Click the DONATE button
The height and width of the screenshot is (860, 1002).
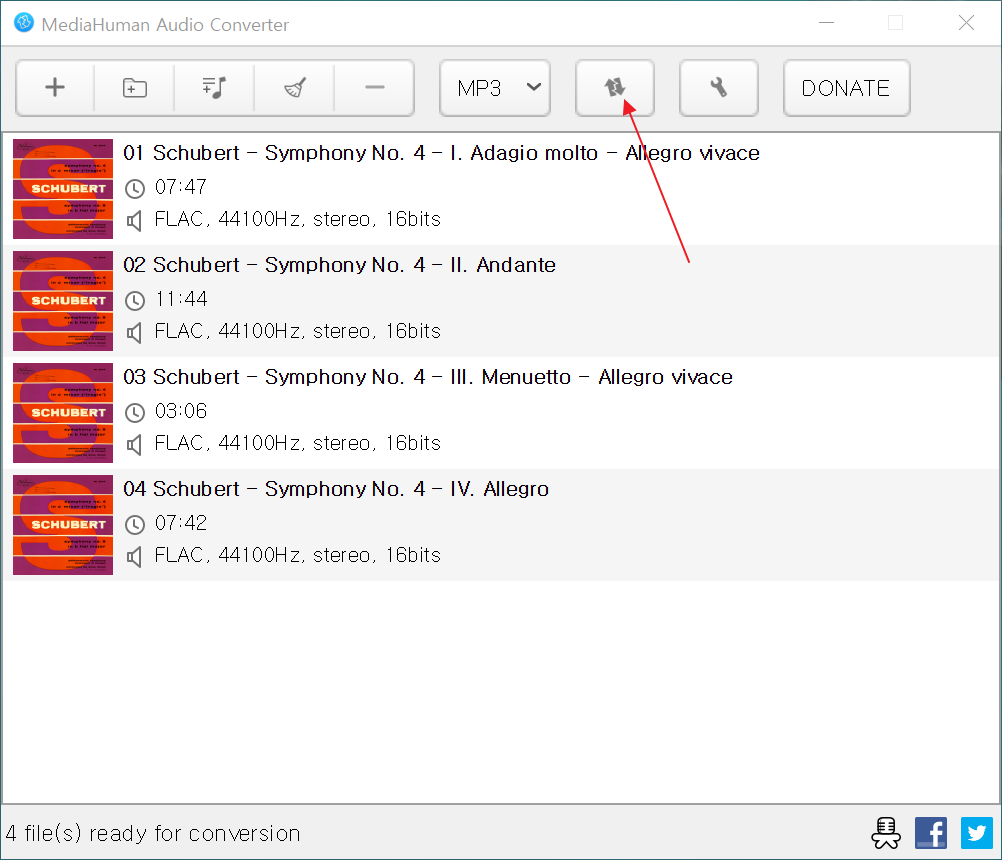pyautogui.click(x=846, y=88)
